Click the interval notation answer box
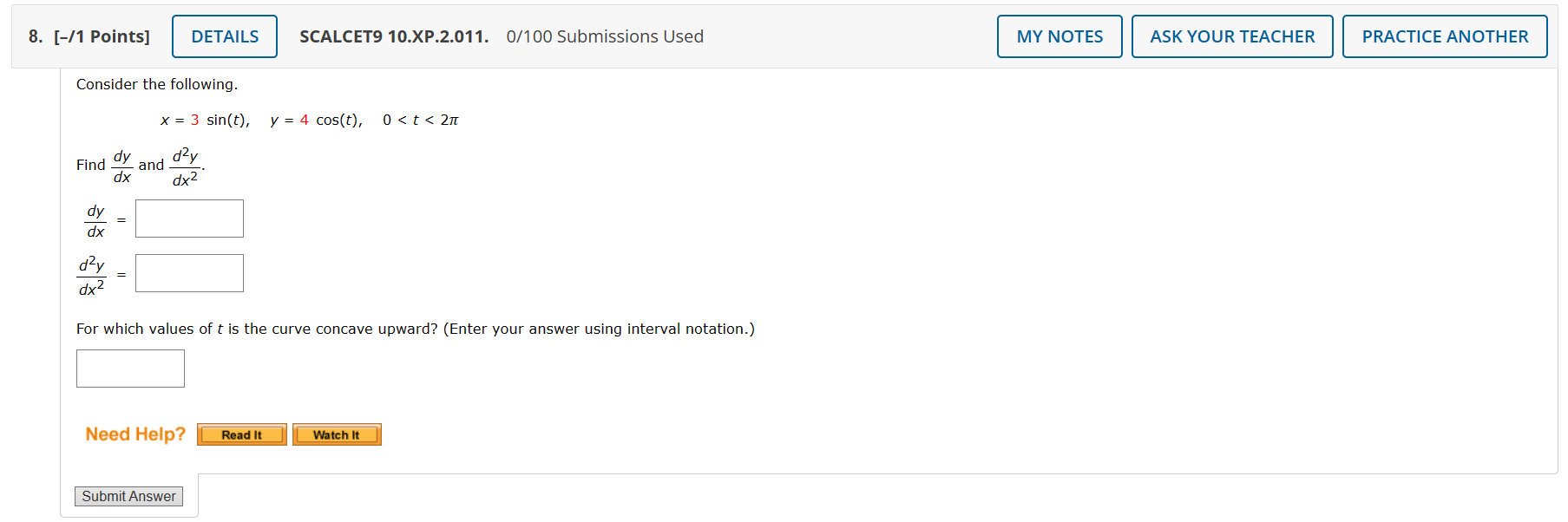Viewport: 1568px width, 522px height. (129, 368)
